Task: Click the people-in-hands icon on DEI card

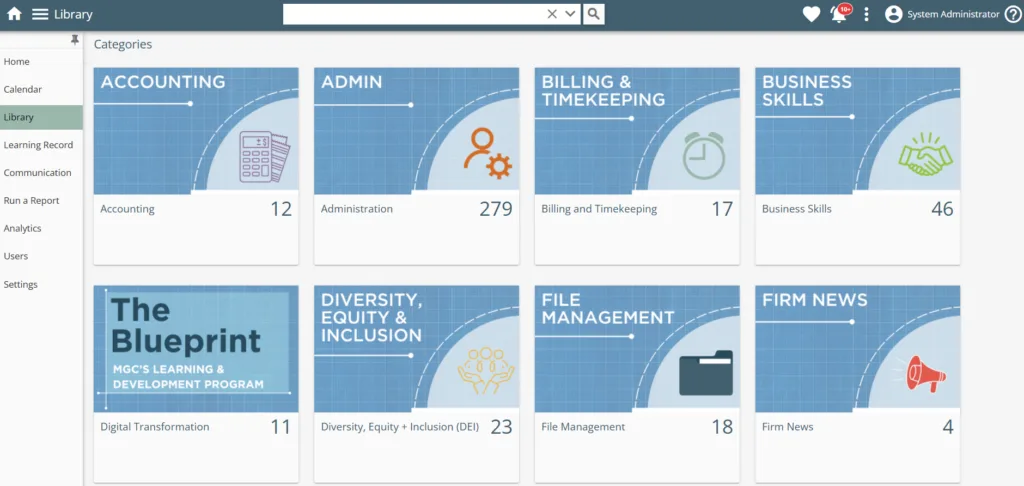Action: coord(485,370)
